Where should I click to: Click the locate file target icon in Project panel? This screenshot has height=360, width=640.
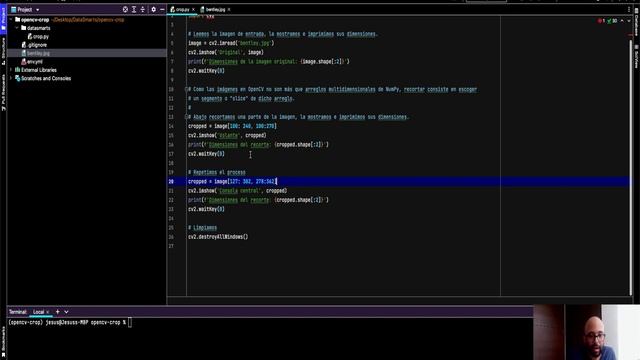point(125,9)
